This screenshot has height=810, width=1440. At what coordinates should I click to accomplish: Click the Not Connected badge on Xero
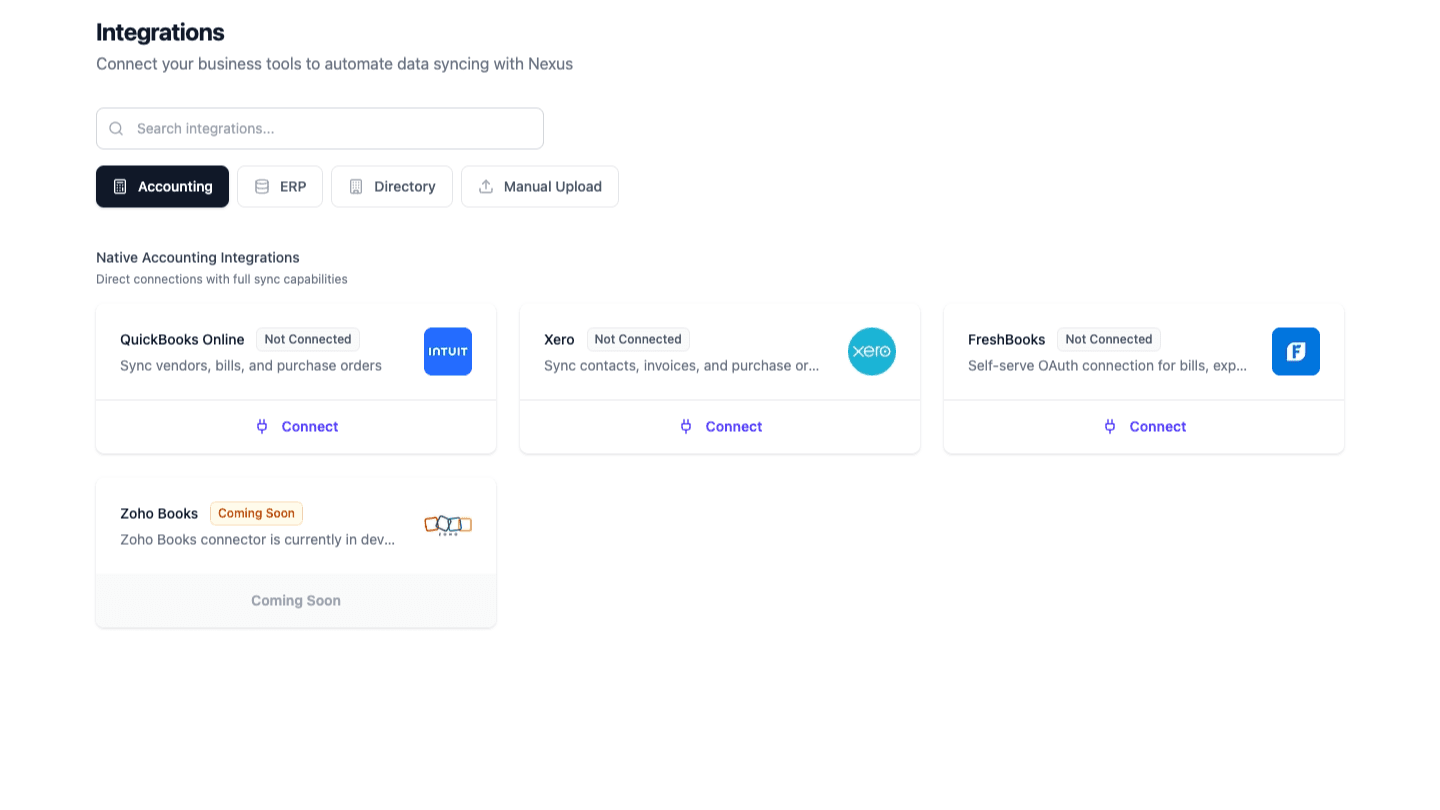(638, 339)
